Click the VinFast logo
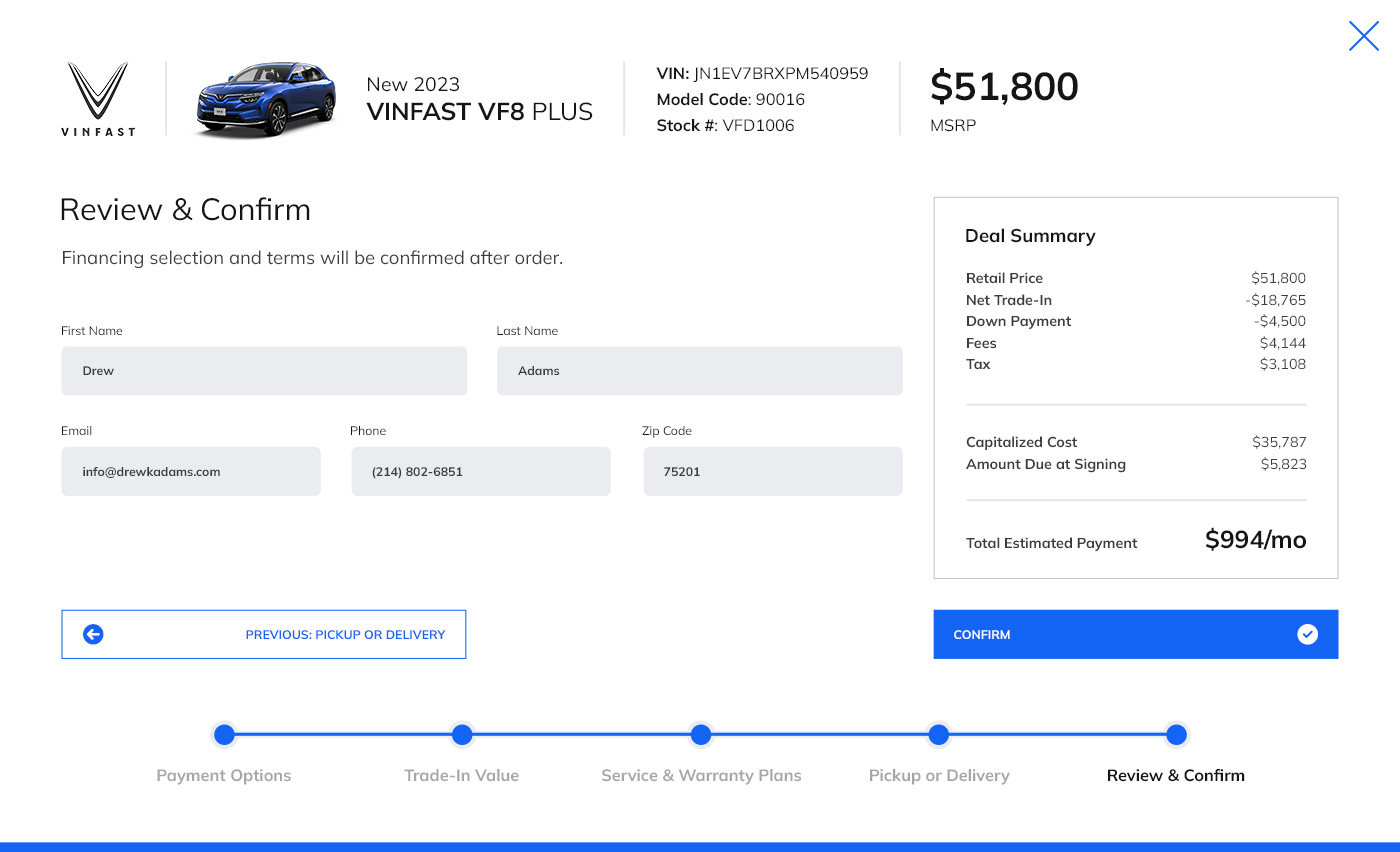The image size is (1400, 852). click(98, 99)
